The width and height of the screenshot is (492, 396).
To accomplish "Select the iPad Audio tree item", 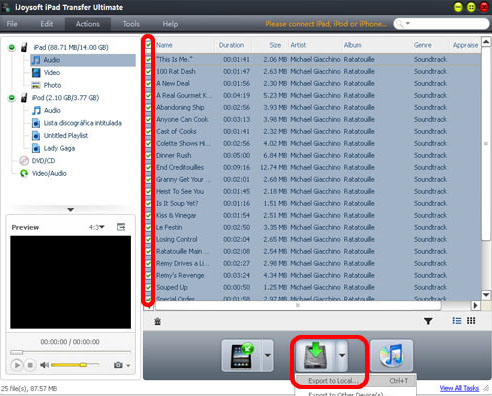I will coord(83,60).
